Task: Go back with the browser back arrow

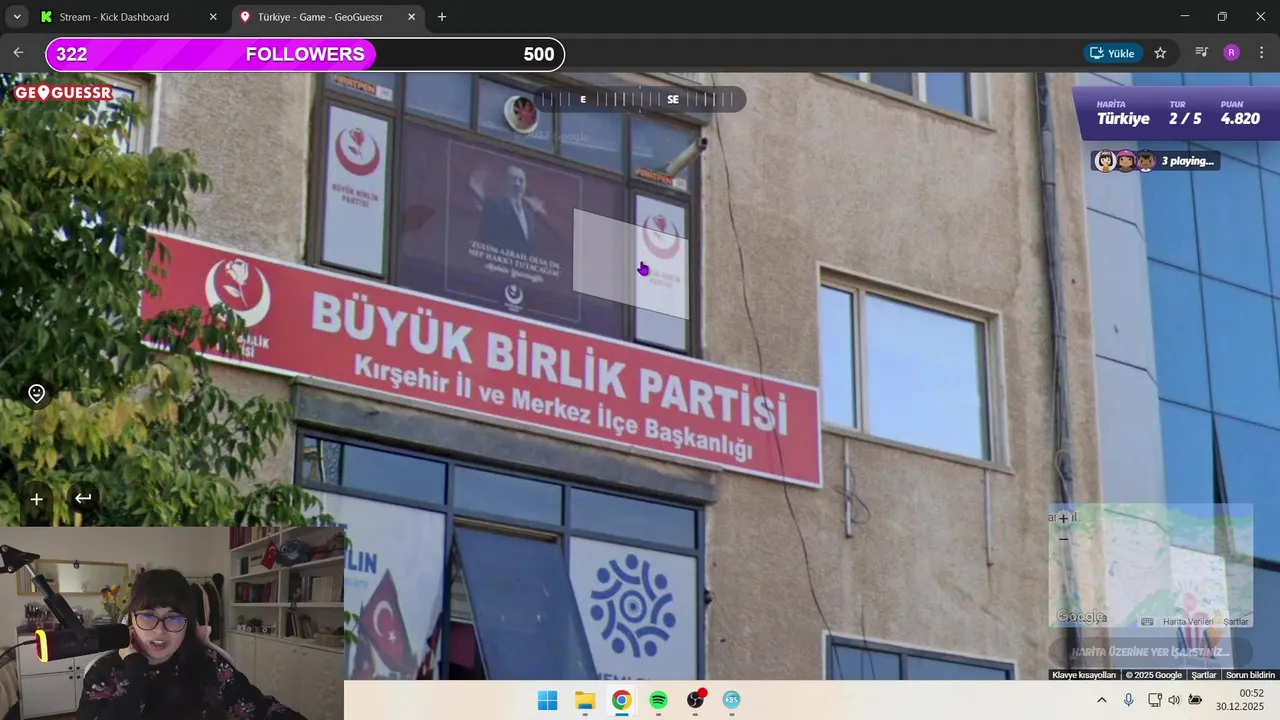Action: pos(18,53)
